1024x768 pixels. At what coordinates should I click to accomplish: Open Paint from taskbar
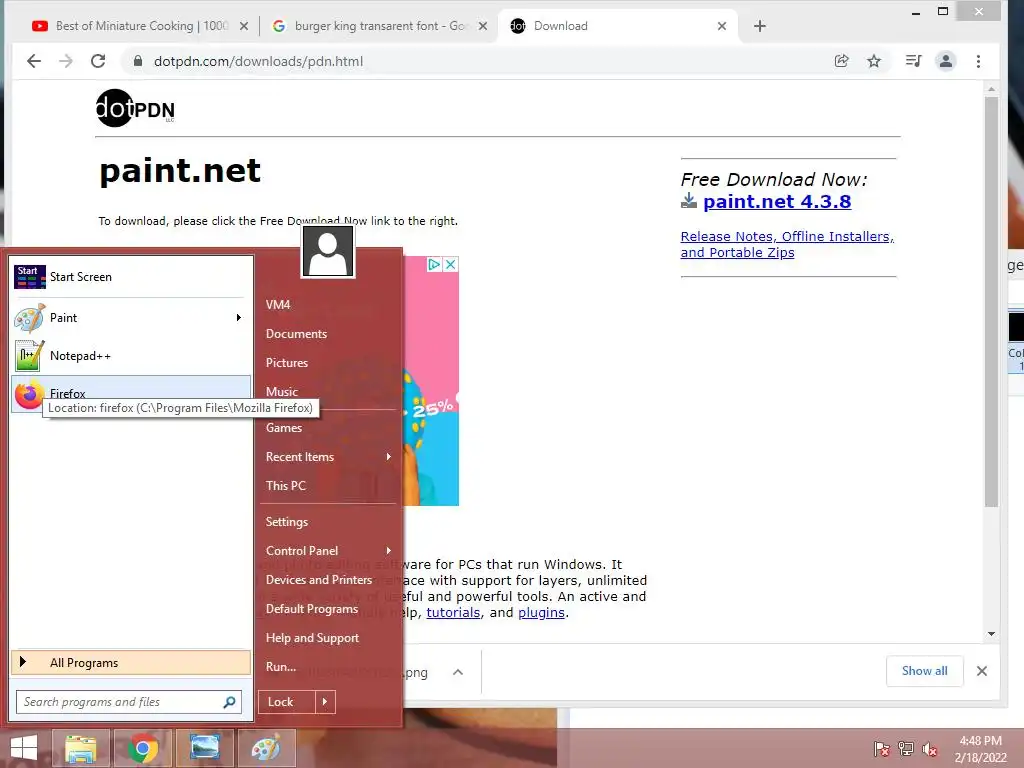click(266, 748)
